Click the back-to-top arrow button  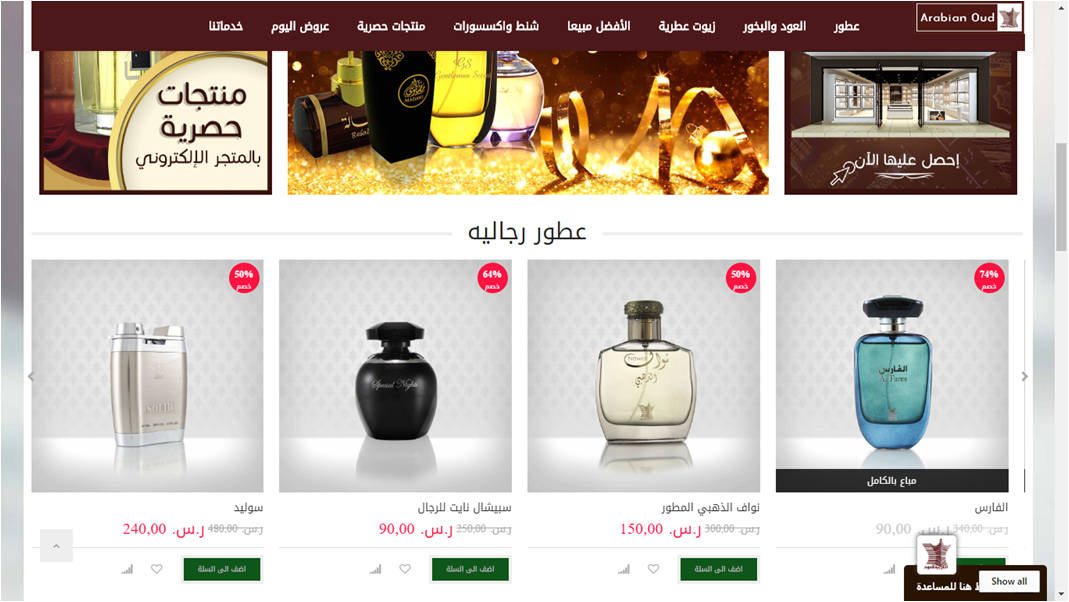57,546
